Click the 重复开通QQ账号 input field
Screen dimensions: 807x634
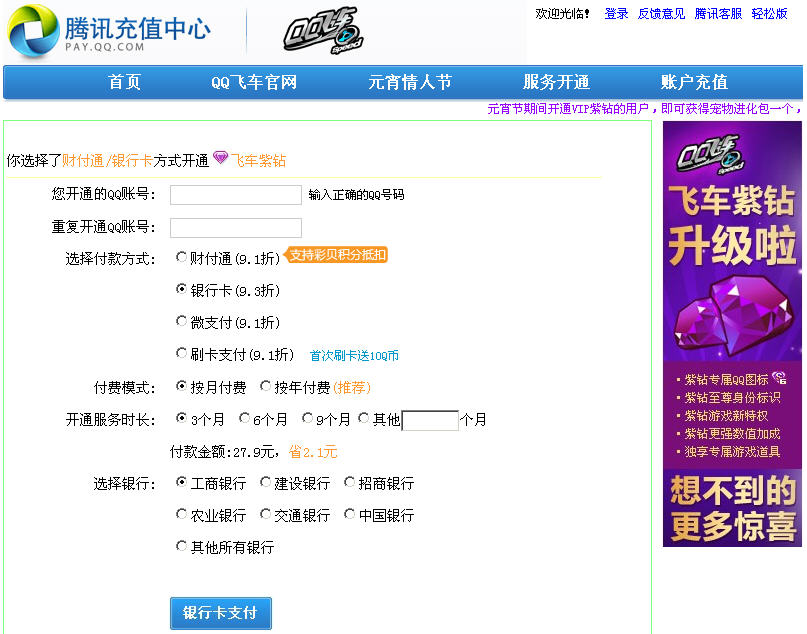click(236, 227)
